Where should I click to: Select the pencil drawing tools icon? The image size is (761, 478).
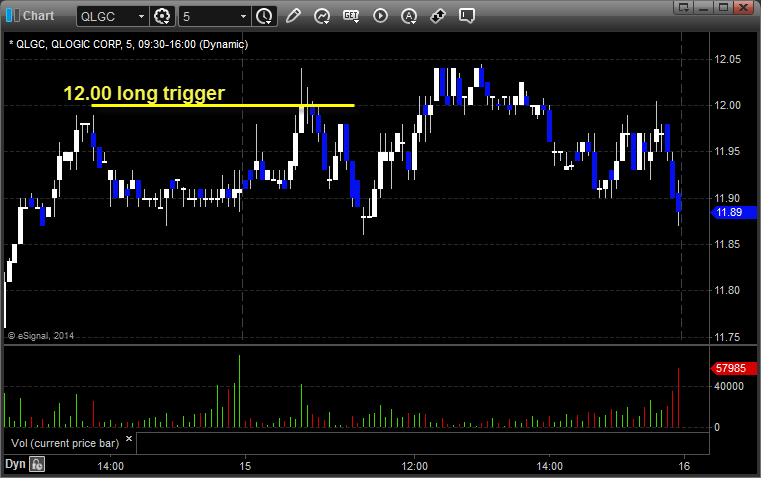(x=293, y=16)
